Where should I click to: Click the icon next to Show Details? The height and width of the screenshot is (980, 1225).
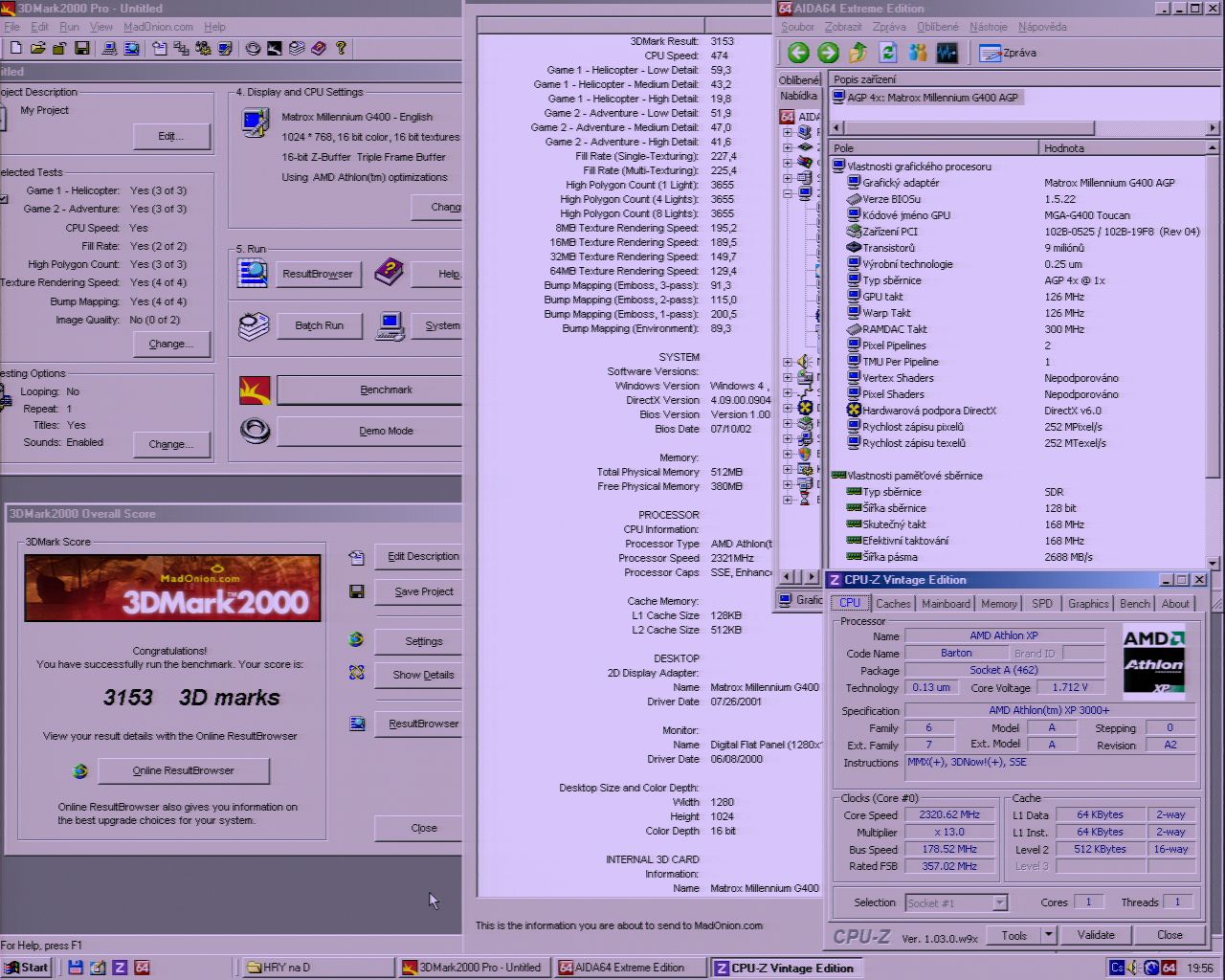[357, 674]
